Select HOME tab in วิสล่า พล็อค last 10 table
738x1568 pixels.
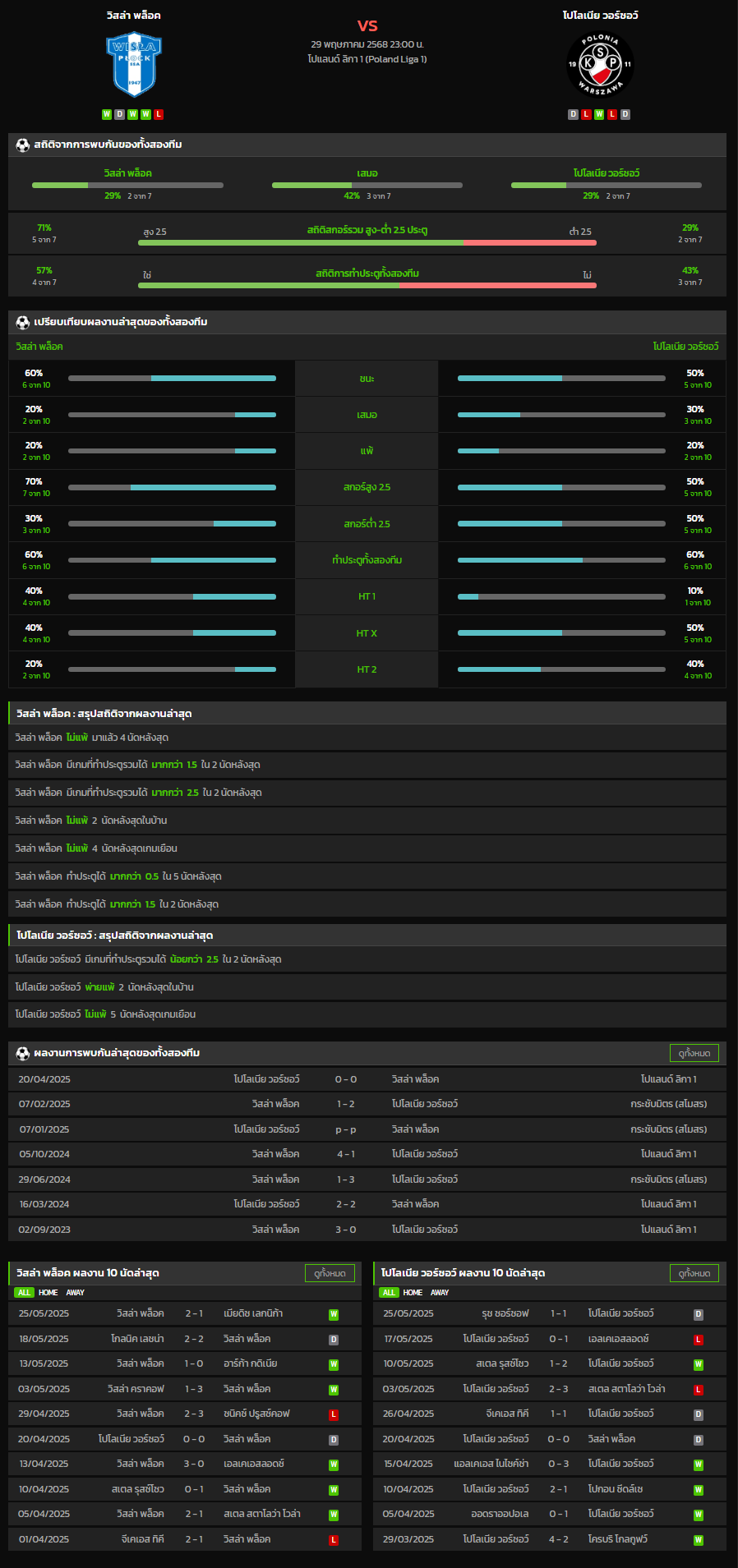tap(48, 1292)
